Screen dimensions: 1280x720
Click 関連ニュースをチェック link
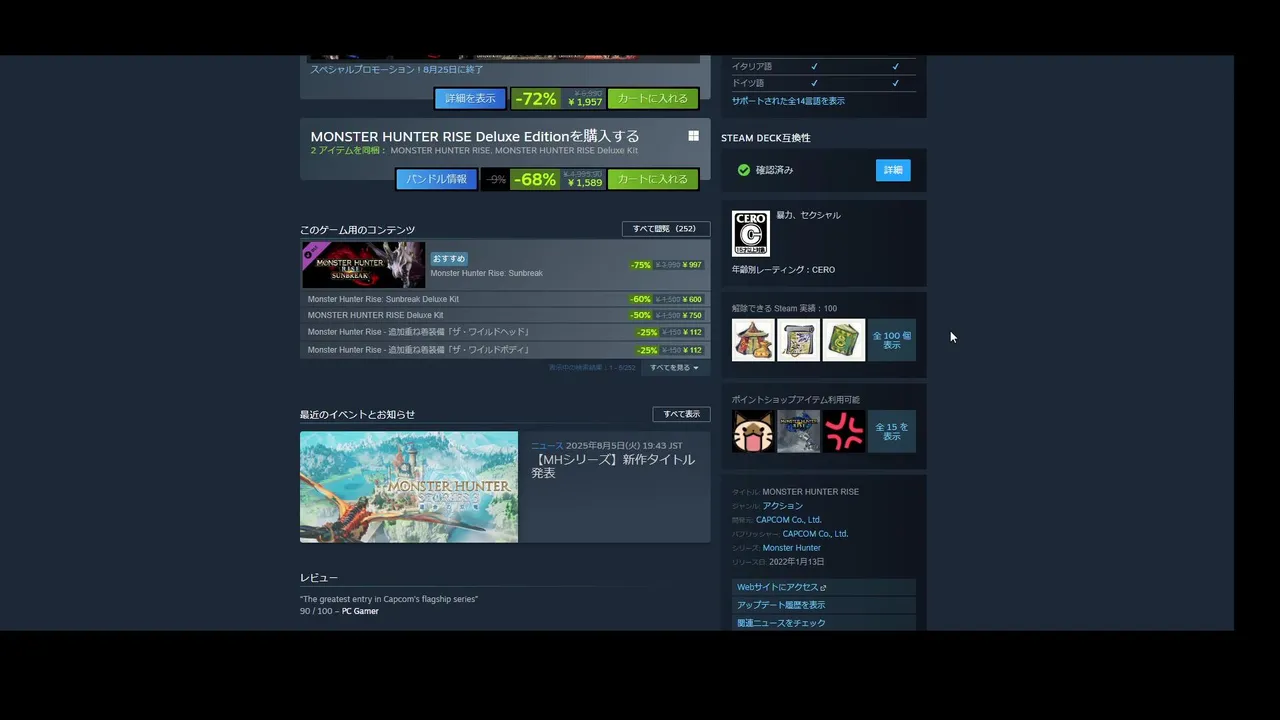coord(824,623)
